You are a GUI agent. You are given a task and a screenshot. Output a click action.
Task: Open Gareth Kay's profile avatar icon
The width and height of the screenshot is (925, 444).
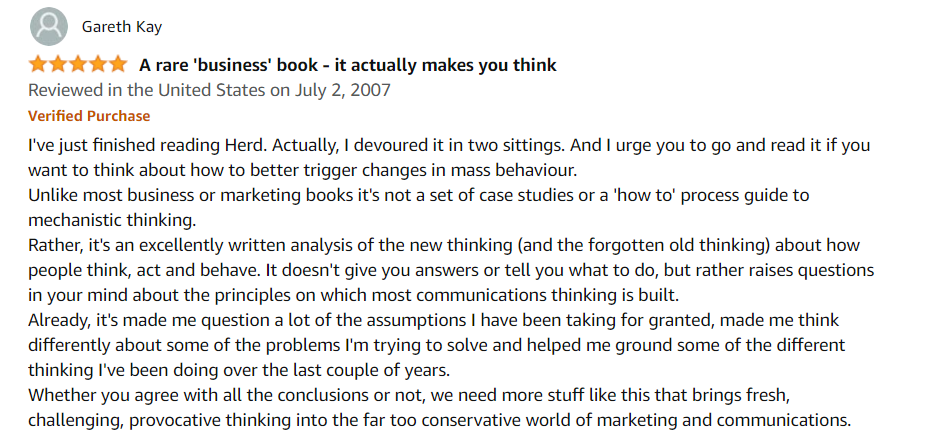48,27
